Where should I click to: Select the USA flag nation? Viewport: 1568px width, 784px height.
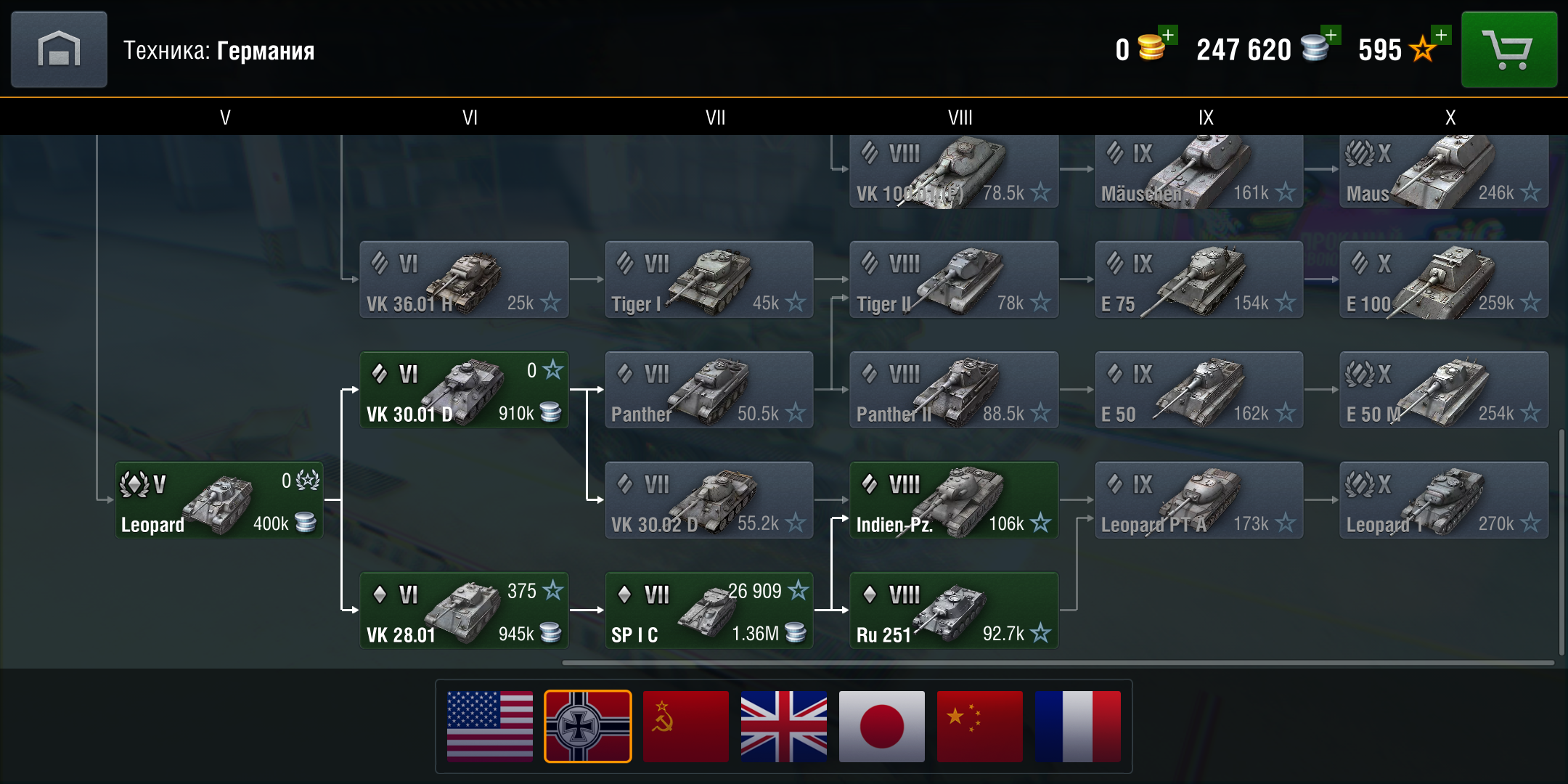490,726
